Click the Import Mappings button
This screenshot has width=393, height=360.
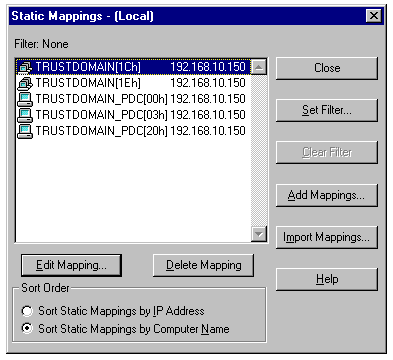click(327, 237)
